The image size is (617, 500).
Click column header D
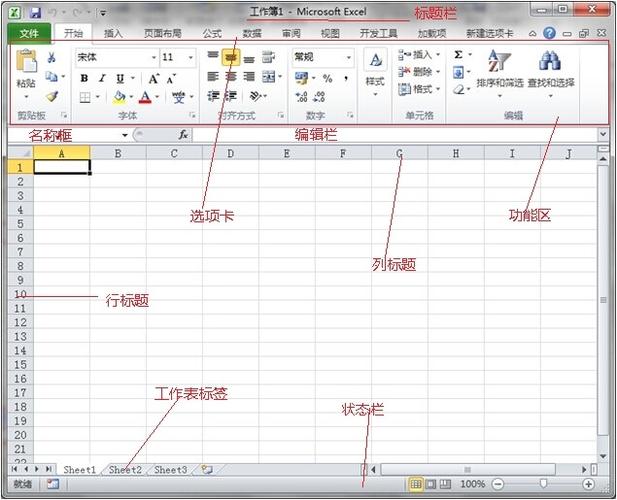point(231,153)
